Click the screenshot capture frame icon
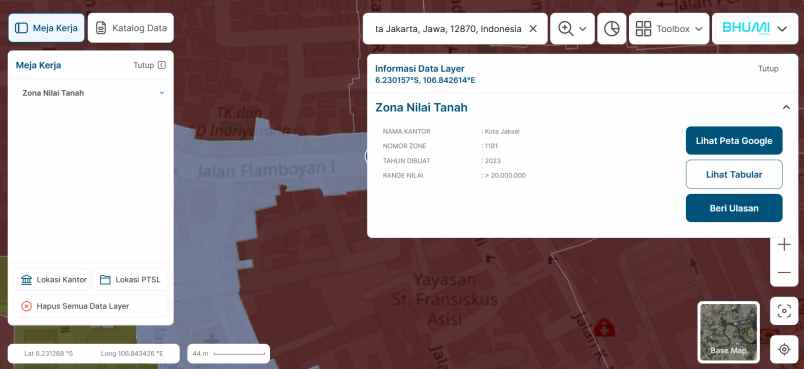The height and width of the screenshot is (369, 804). click(784, 311)
